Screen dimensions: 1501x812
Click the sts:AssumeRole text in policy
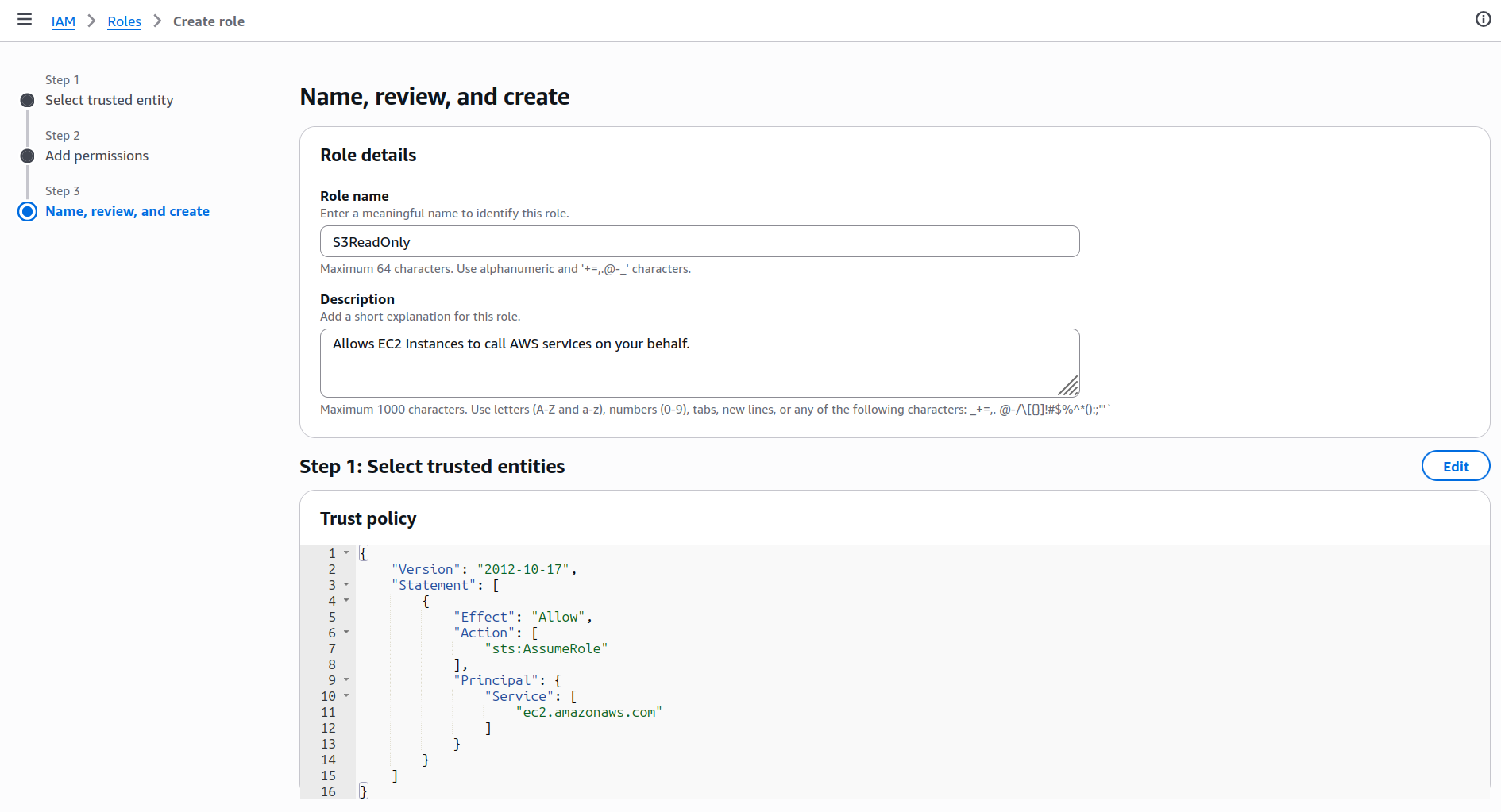point(546,649)
